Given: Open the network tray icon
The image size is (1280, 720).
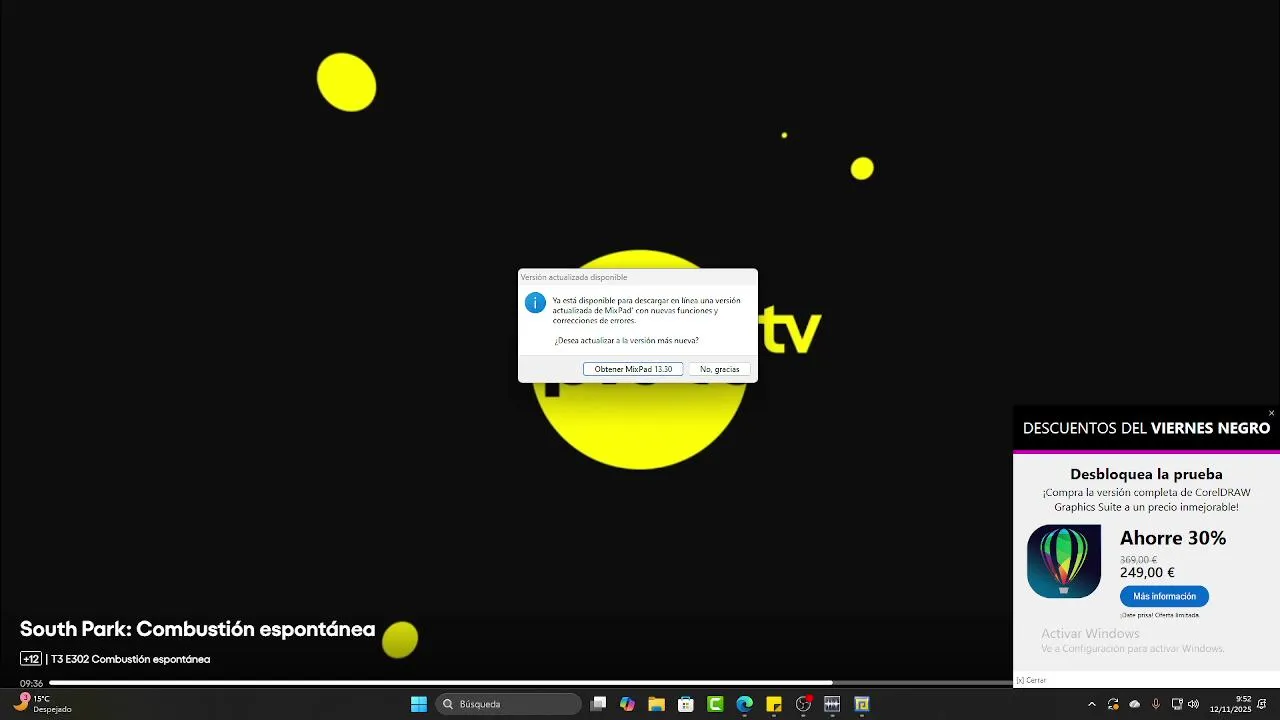Looking at the screenshot, I should [1177, 704].
